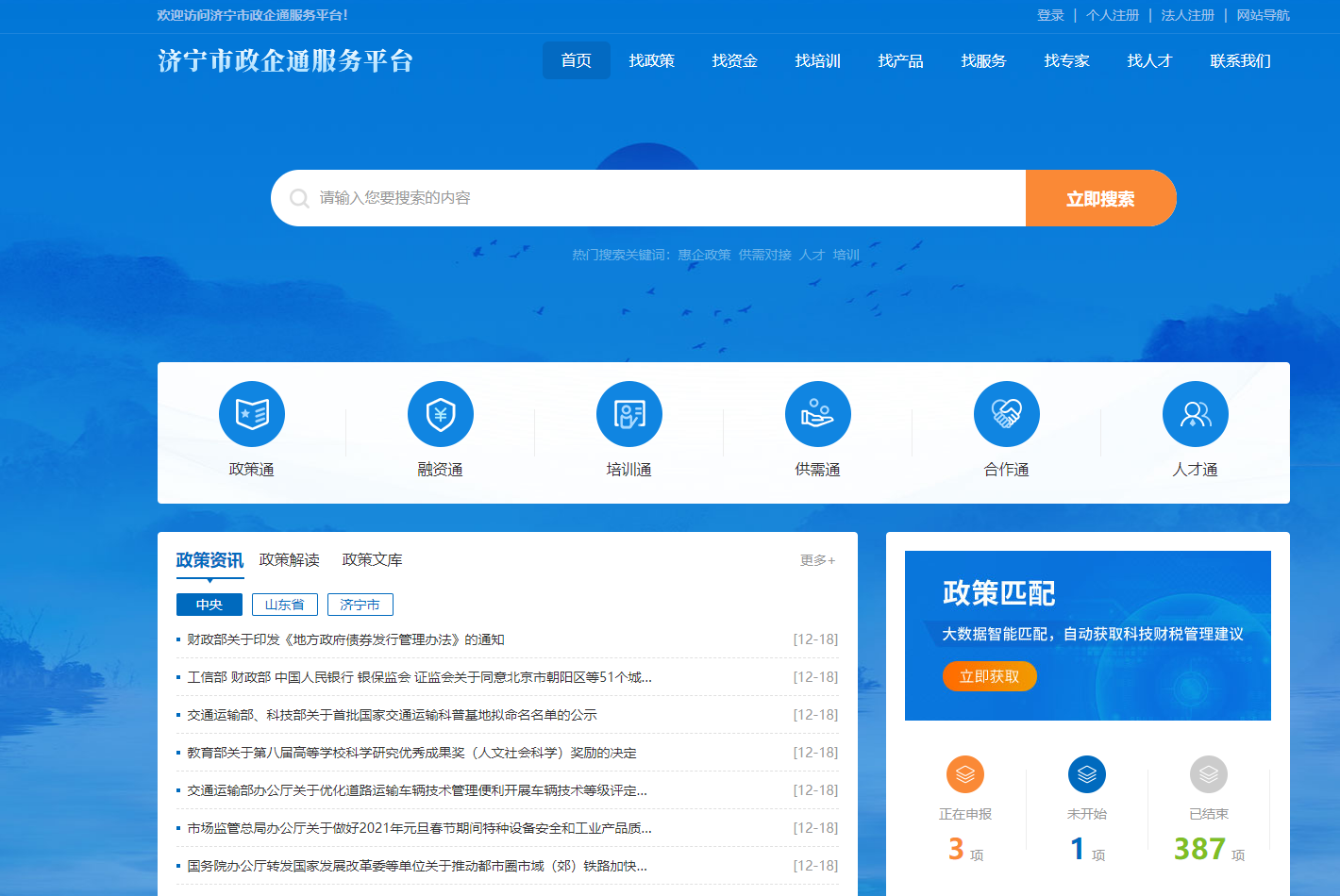Switch to the 政策解读 tab

point(290,560)
